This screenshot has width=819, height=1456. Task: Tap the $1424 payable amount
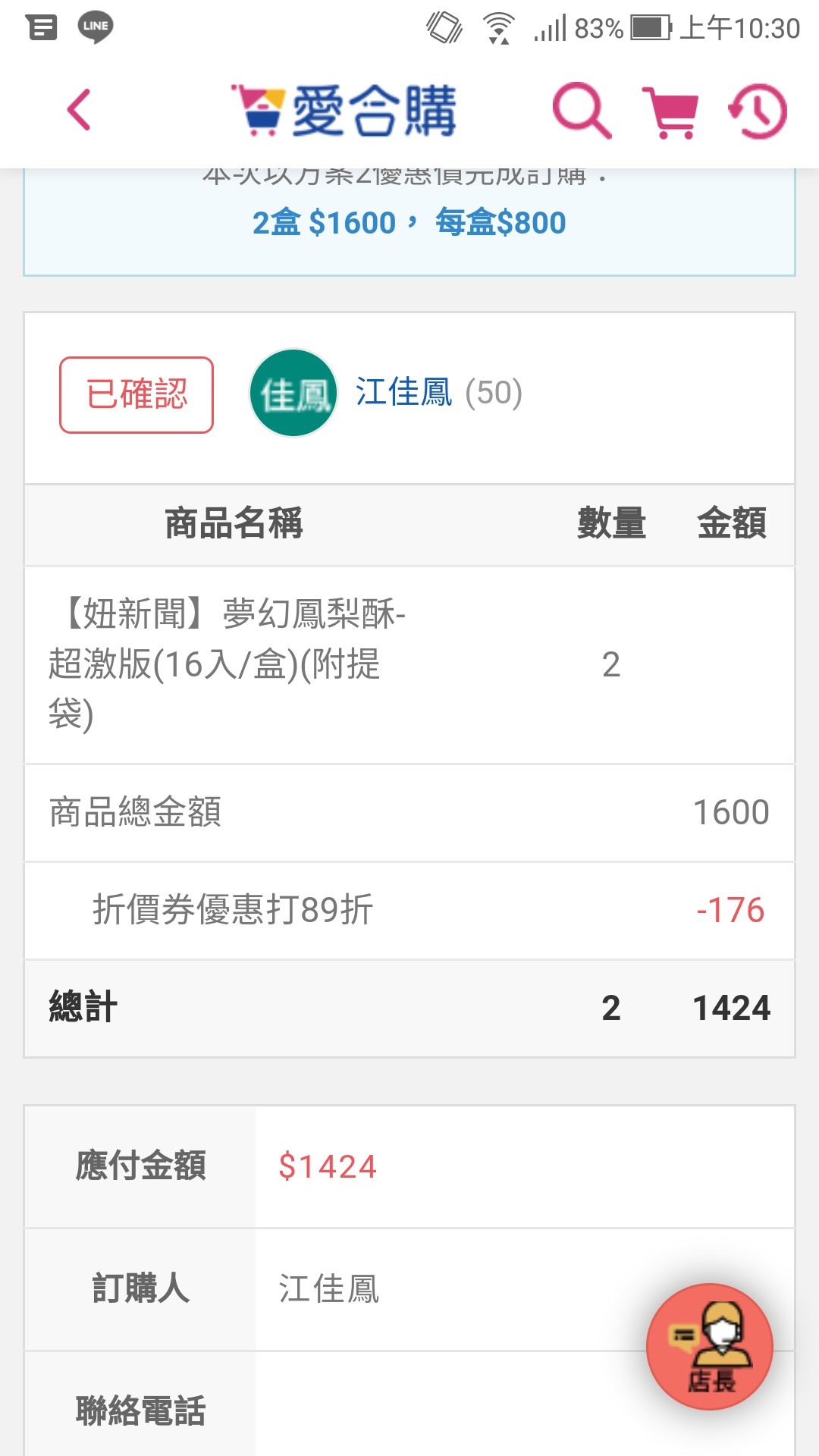pos(328,1166)
